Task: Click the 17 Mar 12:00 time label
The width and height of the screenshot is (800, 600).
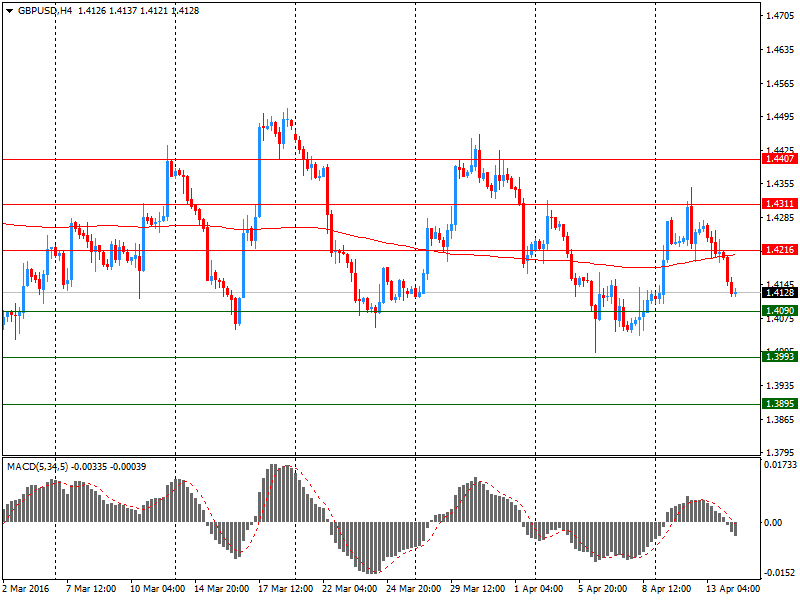Action: pyautogui.click(x=286, y=589)
